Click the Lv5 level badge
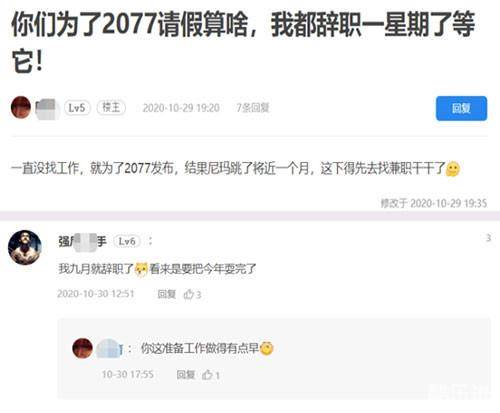Screen dimensions: 500x413 pyautogui.click(x=77, y=108)
